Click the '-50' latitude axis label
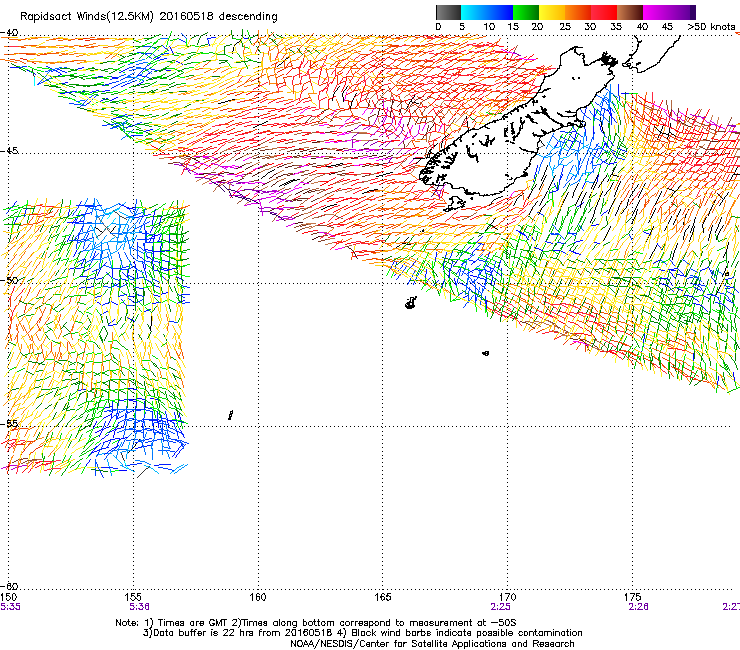This screenshot has height=650, width=740. click(x=9, y=280)
